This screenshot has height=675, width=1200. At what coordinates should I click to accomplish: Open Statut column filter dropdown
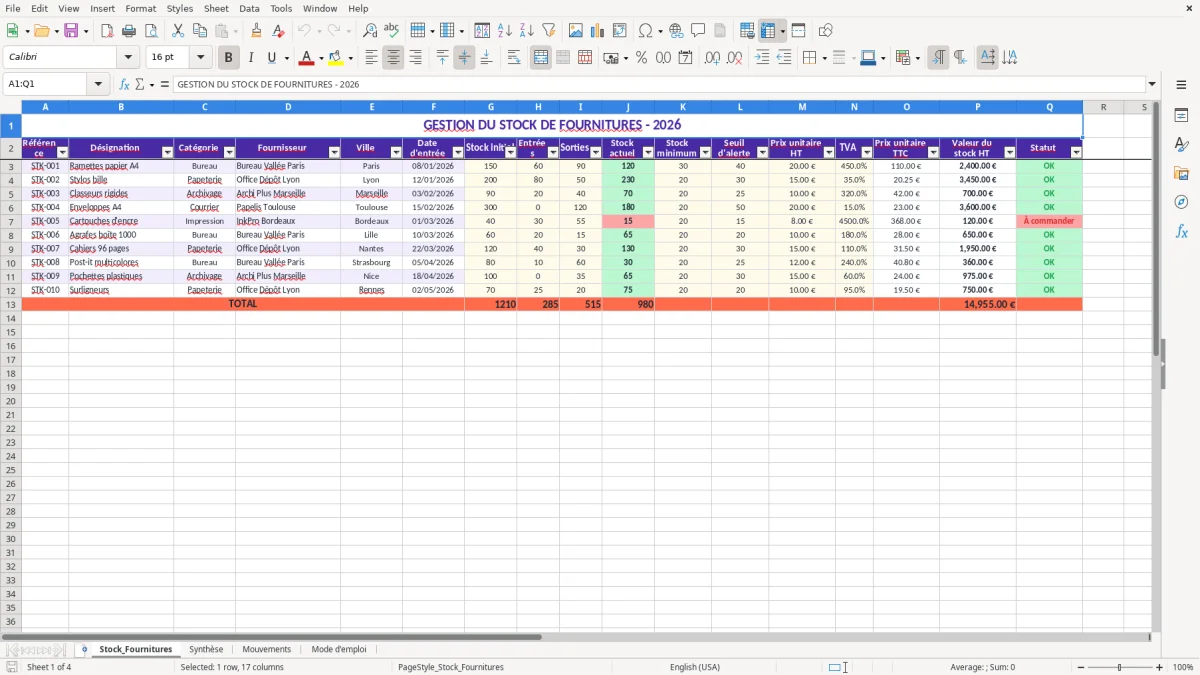(x=1076, y=153)
